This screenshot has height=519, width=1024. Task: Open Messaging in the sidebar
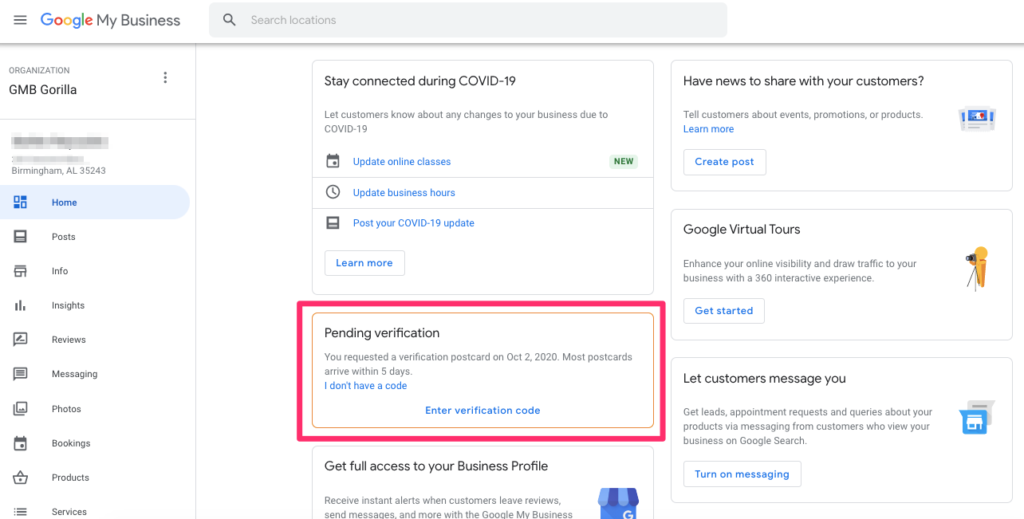[x=74, y=374]
